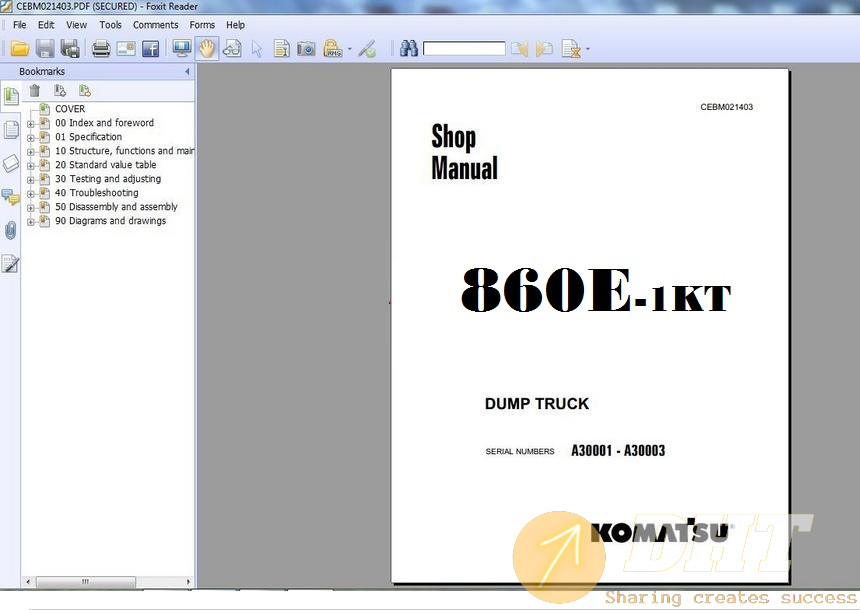Click the Save floppy disk icon

[45, 49]
